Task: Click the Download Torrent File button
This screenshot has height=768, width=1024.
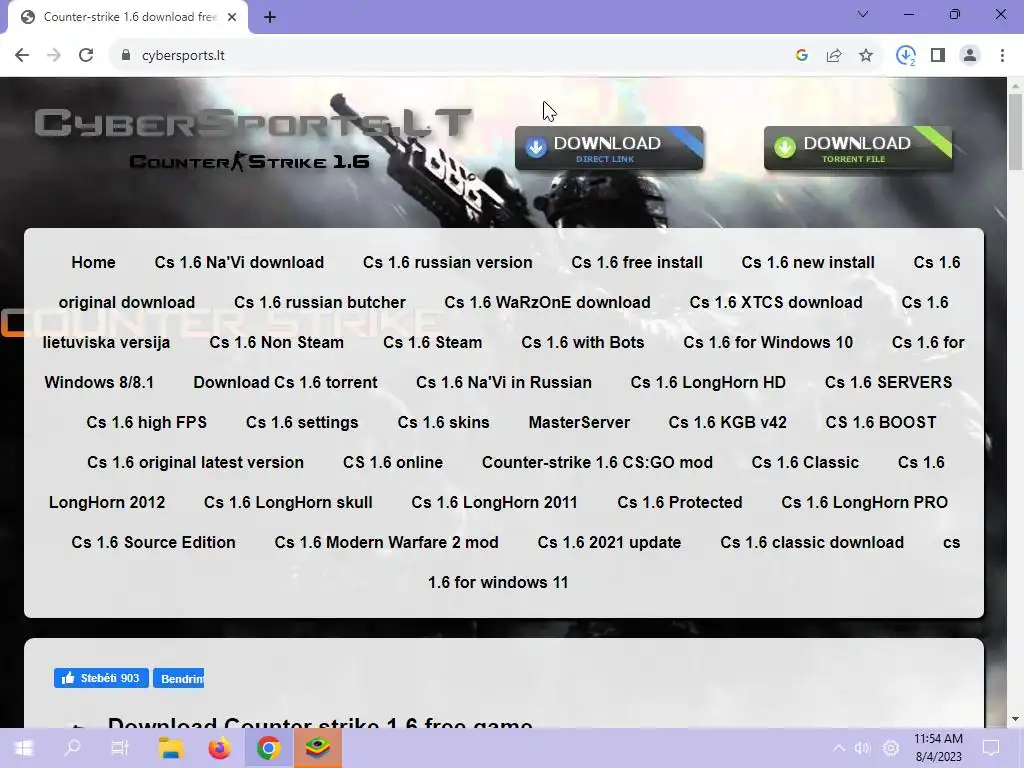Action: pos(858,148)
